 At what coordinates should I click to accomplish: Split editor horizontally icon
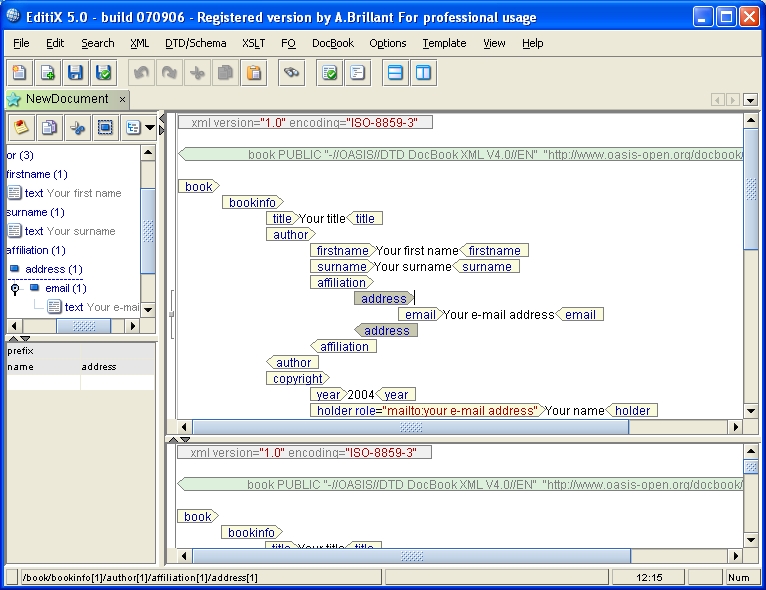(x=395, y=73)
